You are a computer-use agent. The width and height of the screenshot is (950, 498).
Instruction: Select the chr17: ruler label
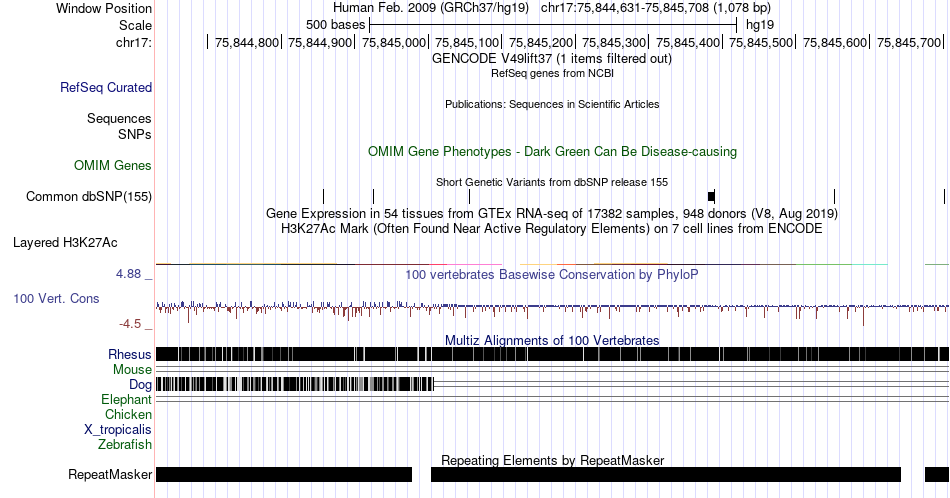[x=133, y=42]
